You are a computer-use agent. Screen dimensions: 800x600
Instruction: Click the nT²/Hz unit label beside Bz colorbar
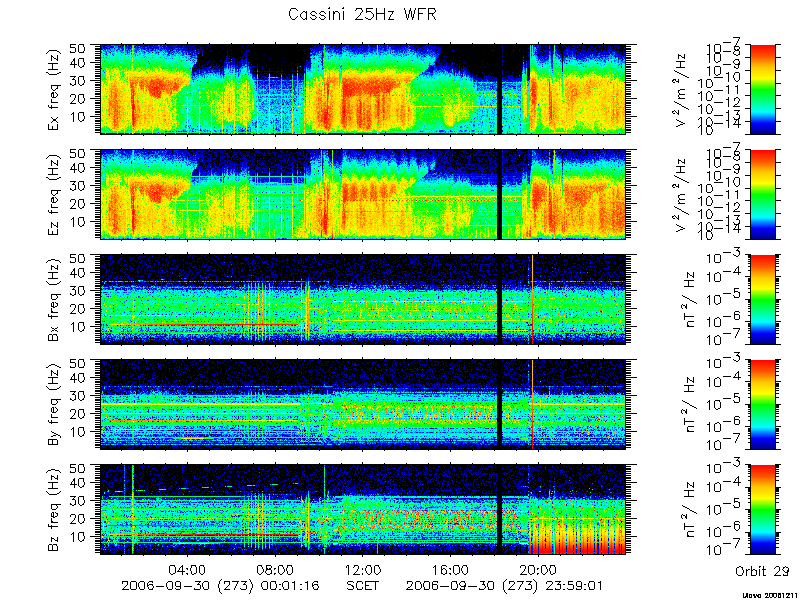coord(690,510)
